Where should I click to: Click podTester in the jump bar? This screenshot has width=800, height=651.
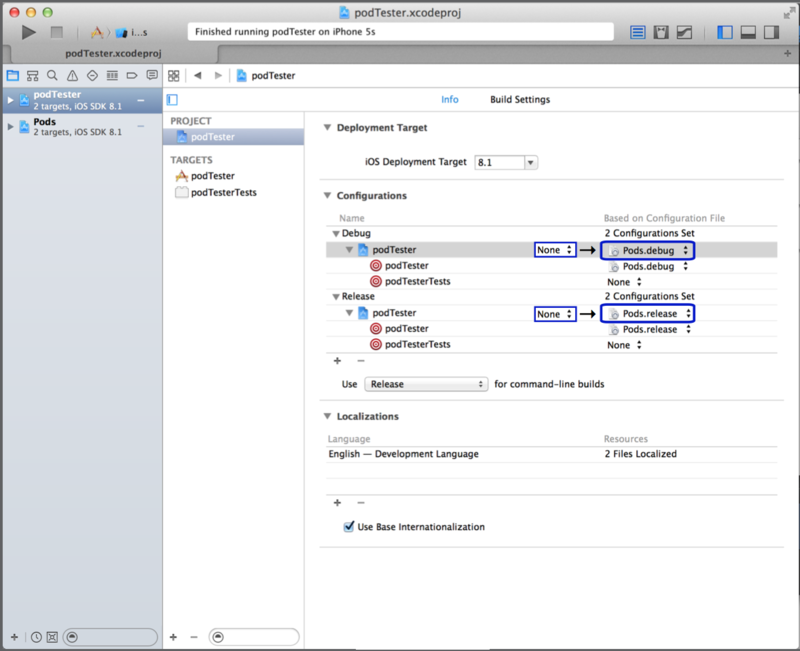[266, 76]
